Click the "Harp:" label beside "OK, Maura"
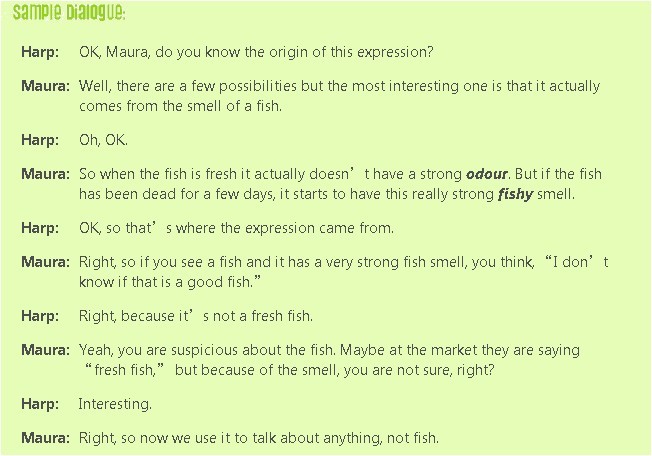 click(40, 50)
